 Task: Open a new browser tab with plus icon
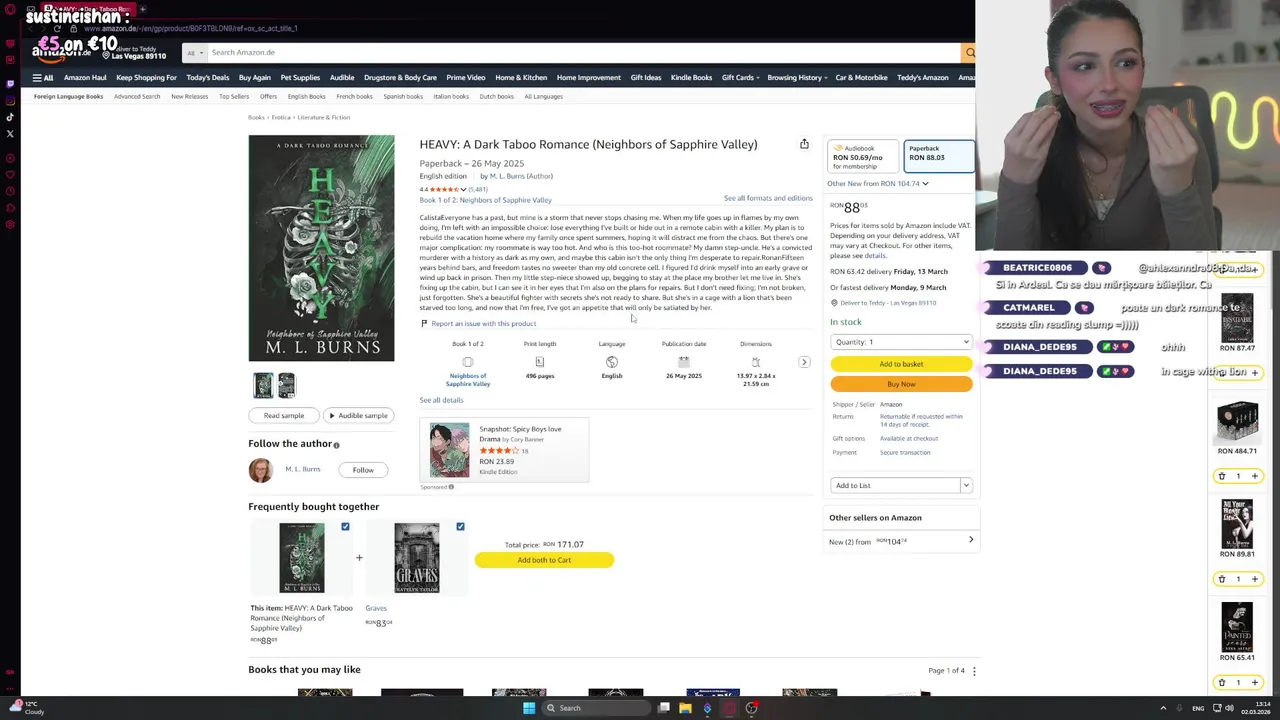click(x=142, y=9)
